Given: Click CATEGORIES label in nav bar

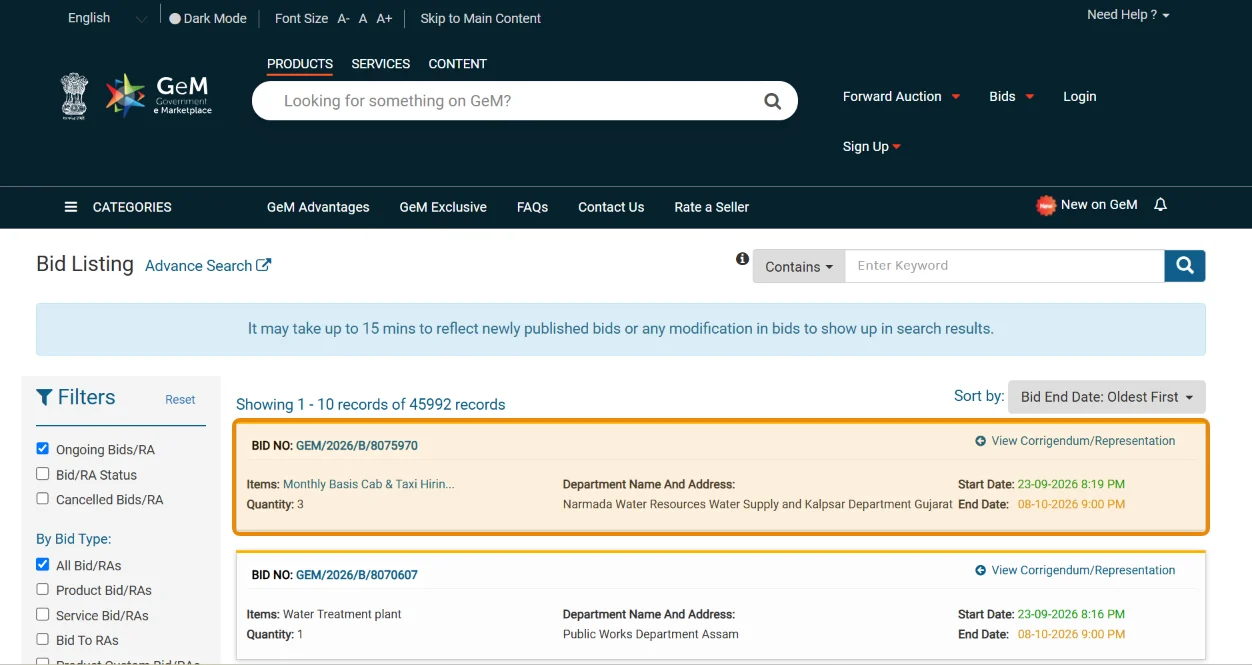Looking at the screenshot, I should [x=132, y=207].
